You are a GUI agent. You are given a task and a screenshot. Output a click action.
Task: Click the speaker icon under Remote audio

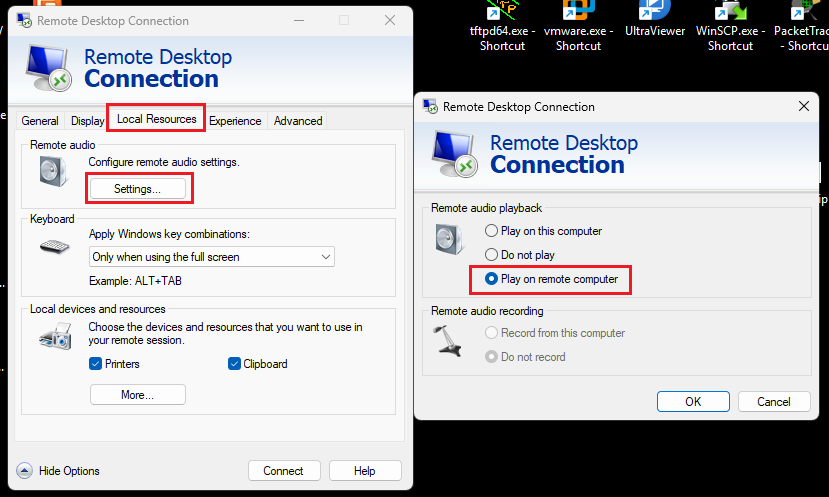pos(54,172)
